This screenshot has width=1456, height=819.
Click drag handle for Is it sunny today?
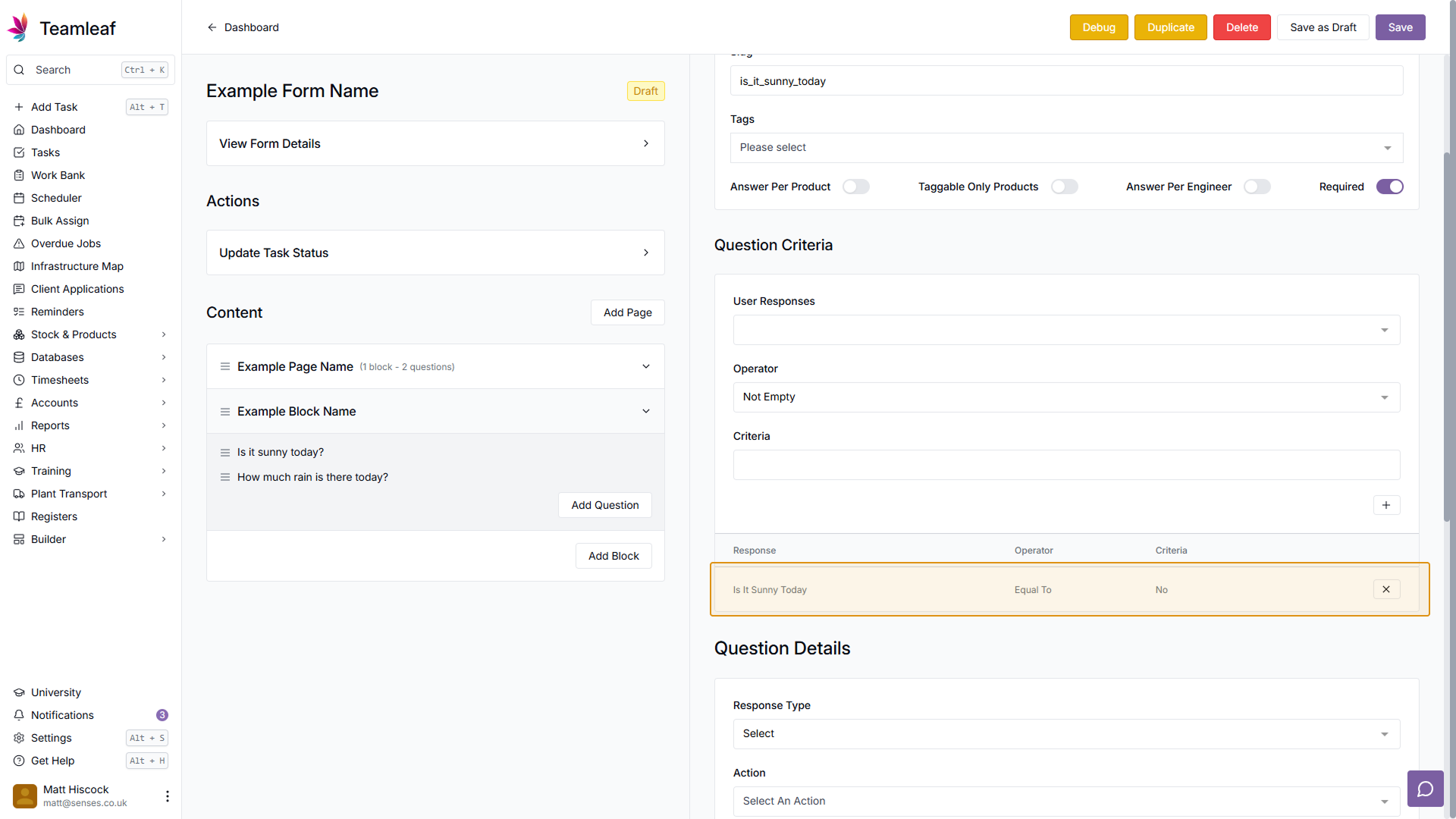point(224,453)
